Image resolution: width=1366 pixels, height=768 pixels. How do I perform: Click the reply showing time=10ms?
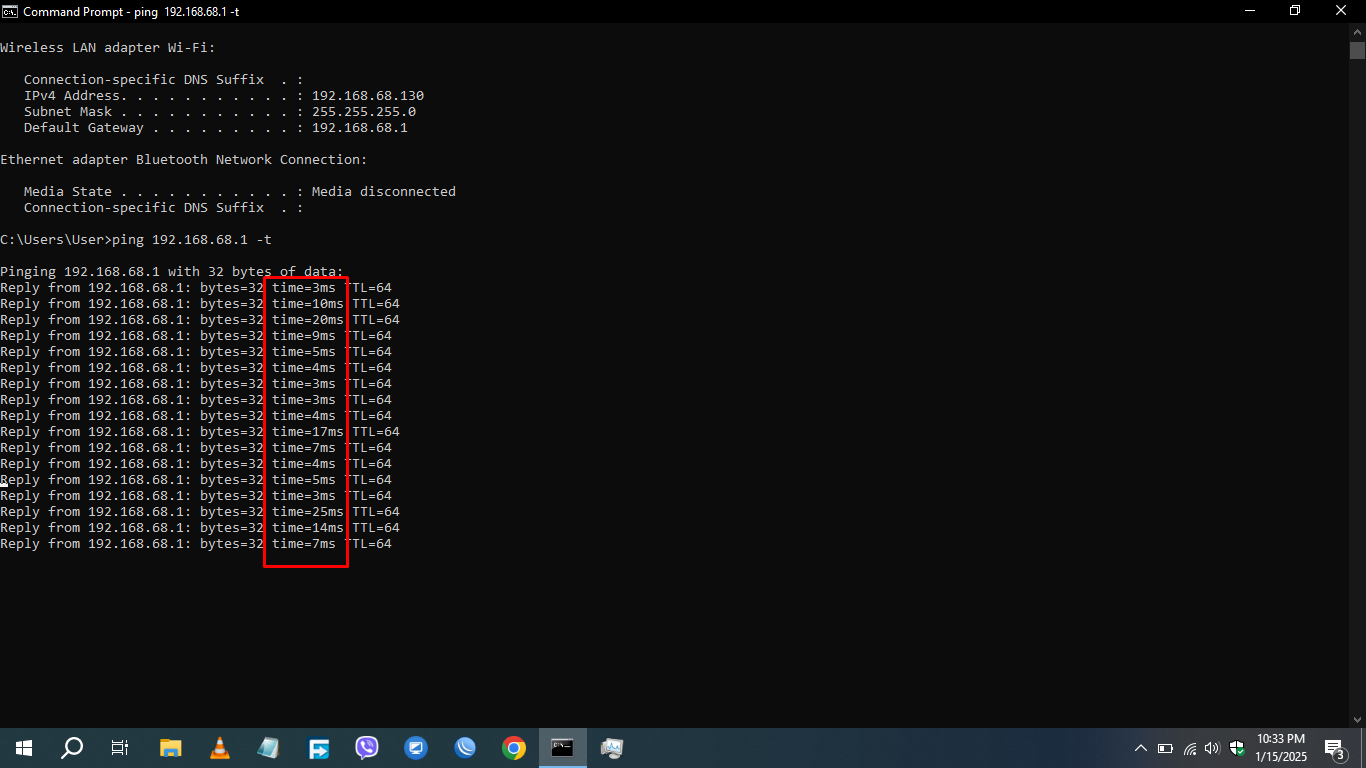coord(200,304)
